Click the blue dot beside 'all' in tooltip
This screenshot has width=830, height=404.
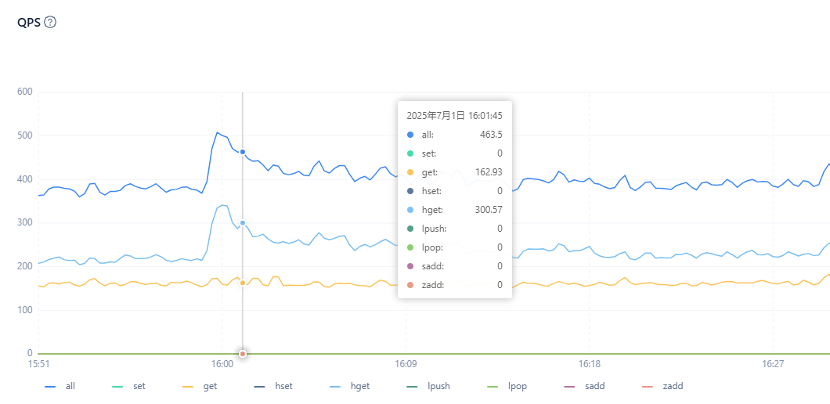click(x=410, y=134)
